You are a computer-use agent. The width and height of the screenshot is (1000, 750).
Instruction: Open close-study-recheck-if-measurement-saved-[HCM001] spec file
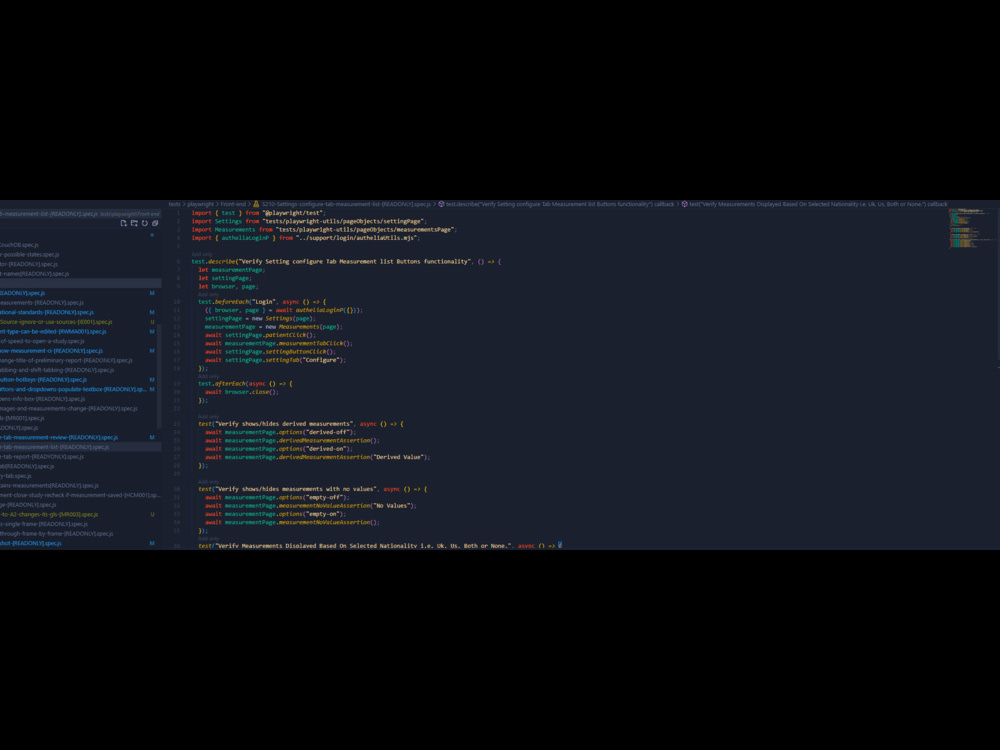click(x=80, y=495)
